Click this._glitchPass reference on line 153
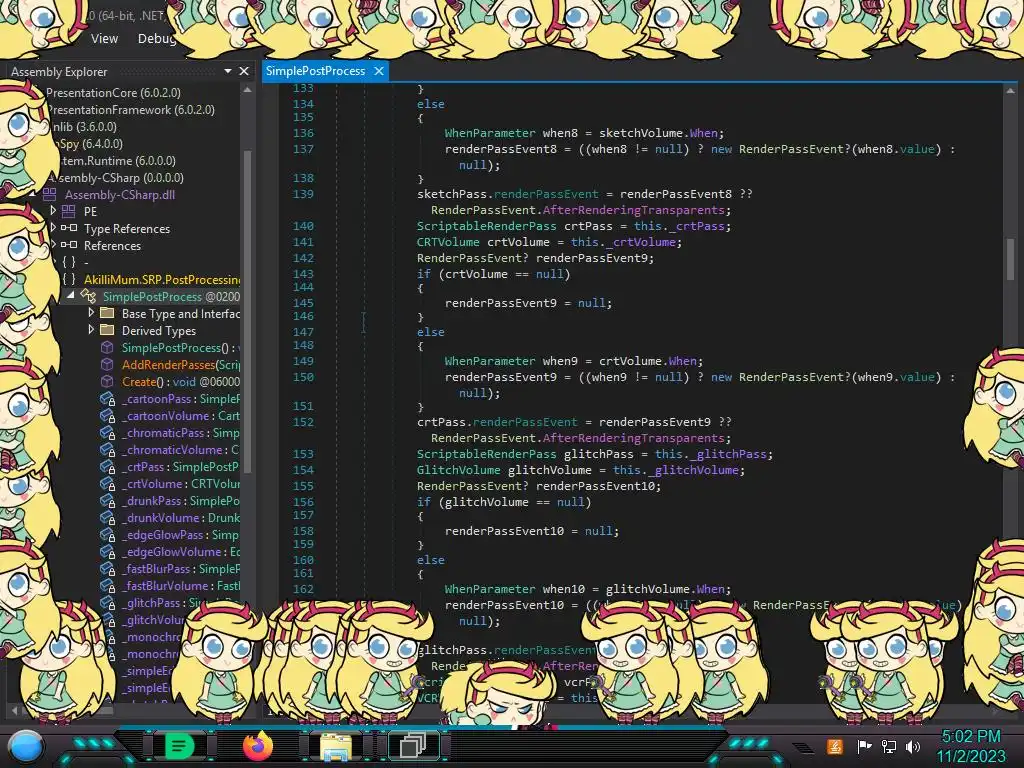The image size is (1024, 768). (x=711, y=454)
